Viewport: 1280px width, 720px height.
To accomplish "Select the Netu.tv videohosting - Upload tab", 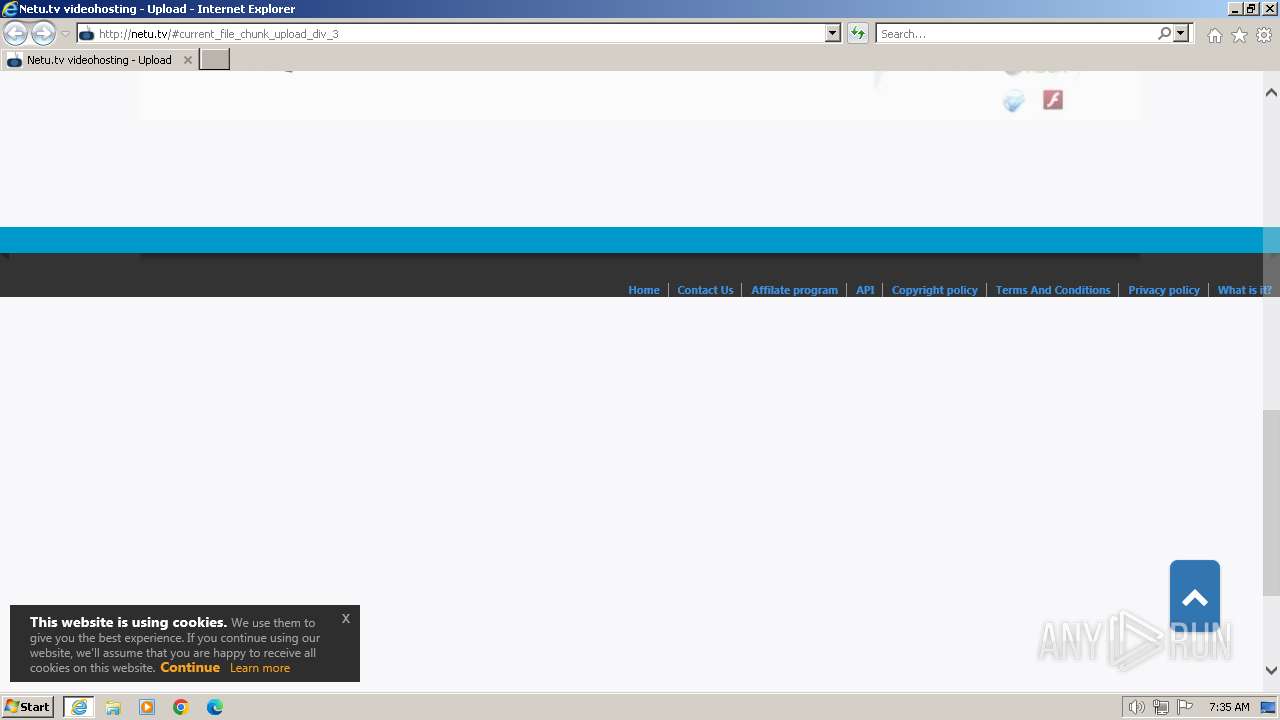I will coord(99,60).
